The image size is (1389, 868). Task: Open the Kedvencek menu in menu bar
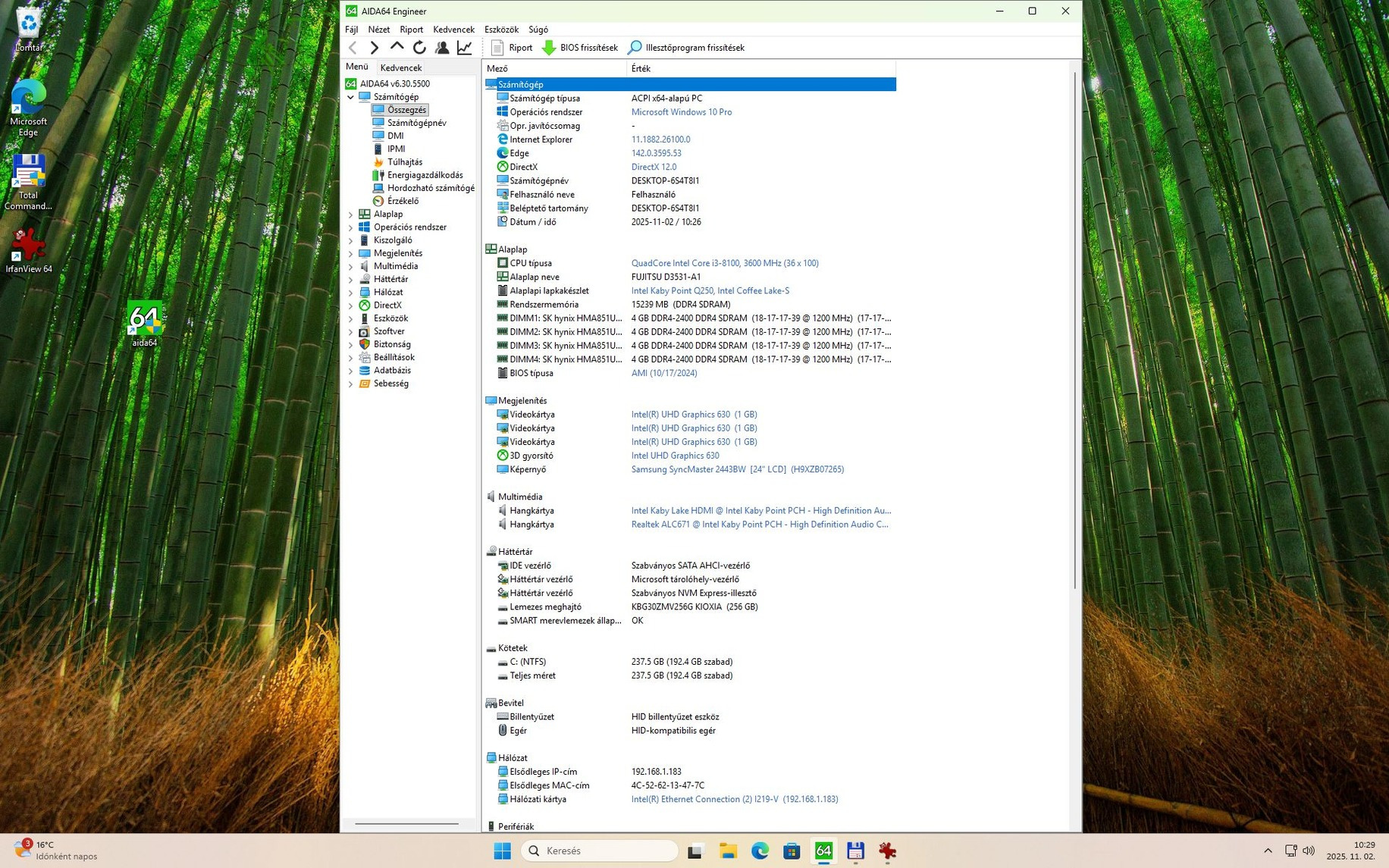pos(453,30)
